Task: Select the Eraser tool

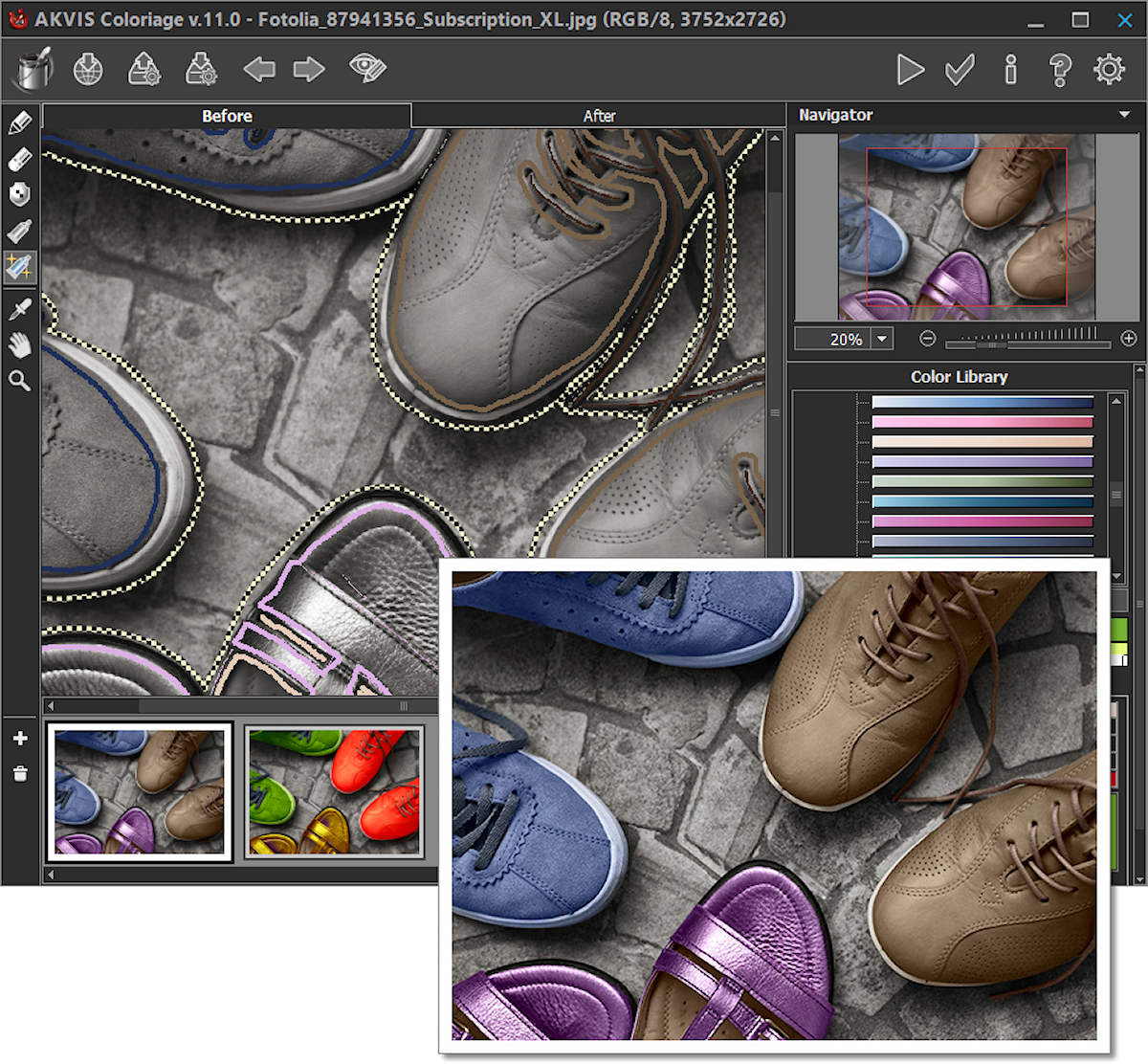Action: tap(19, 159)
